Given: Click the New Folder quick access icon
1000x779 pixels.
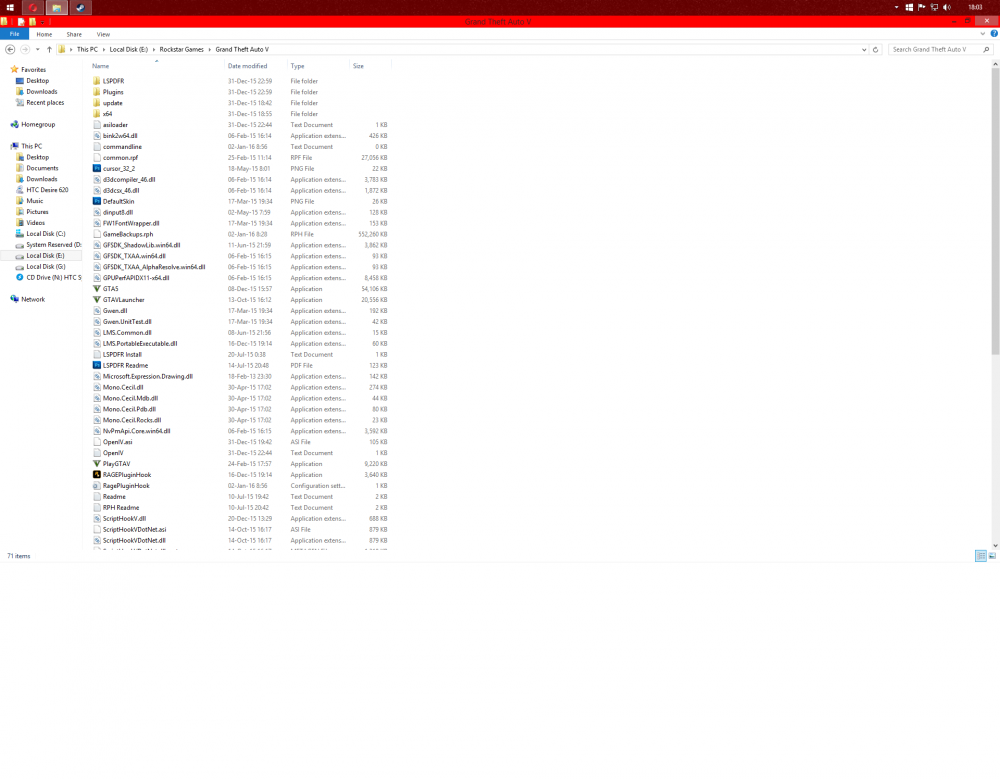Looking at the screenshot, I should click(x=32, y=22).
